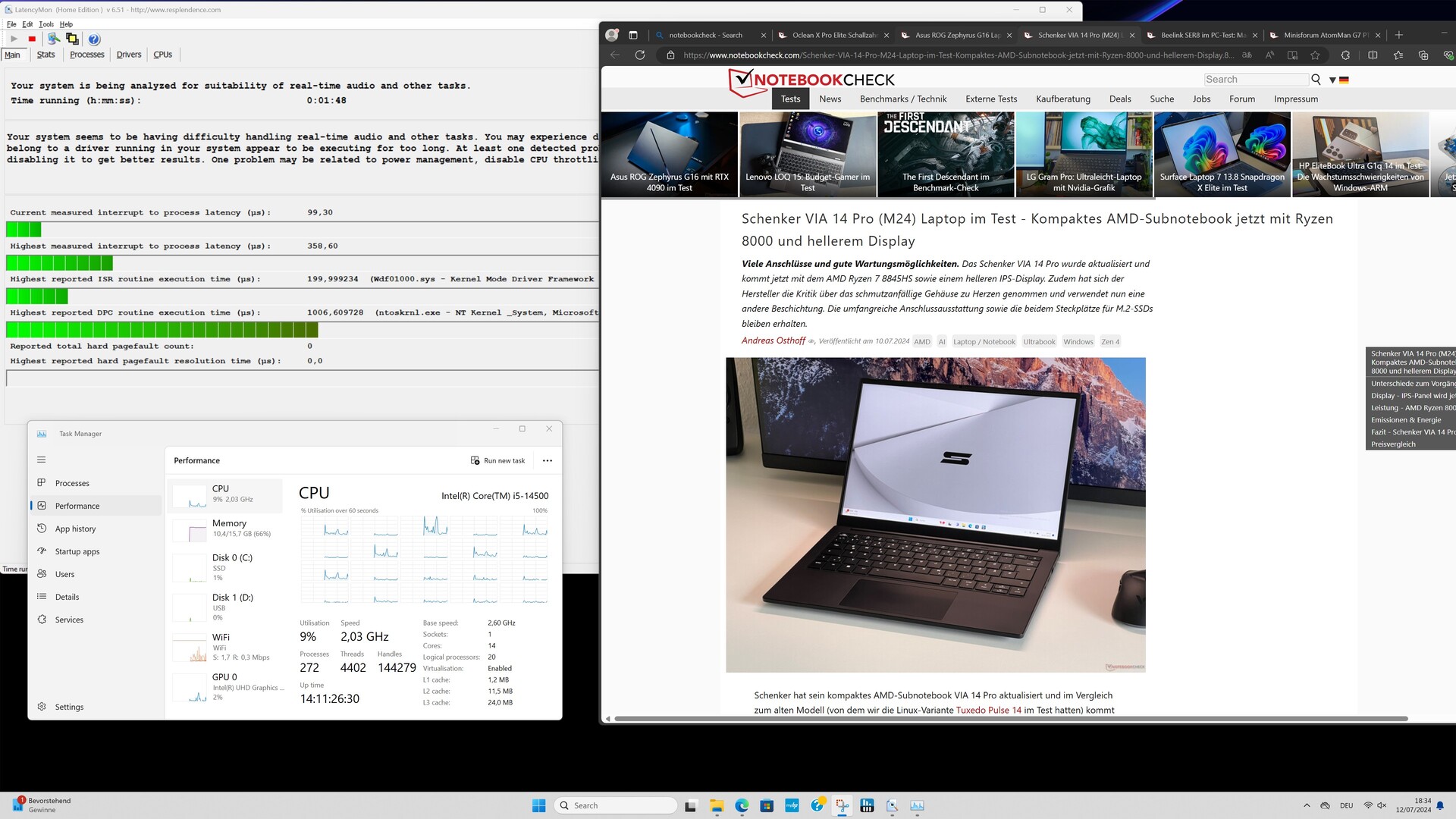Toggle Task Manager hamburger navigation menu

42,460
